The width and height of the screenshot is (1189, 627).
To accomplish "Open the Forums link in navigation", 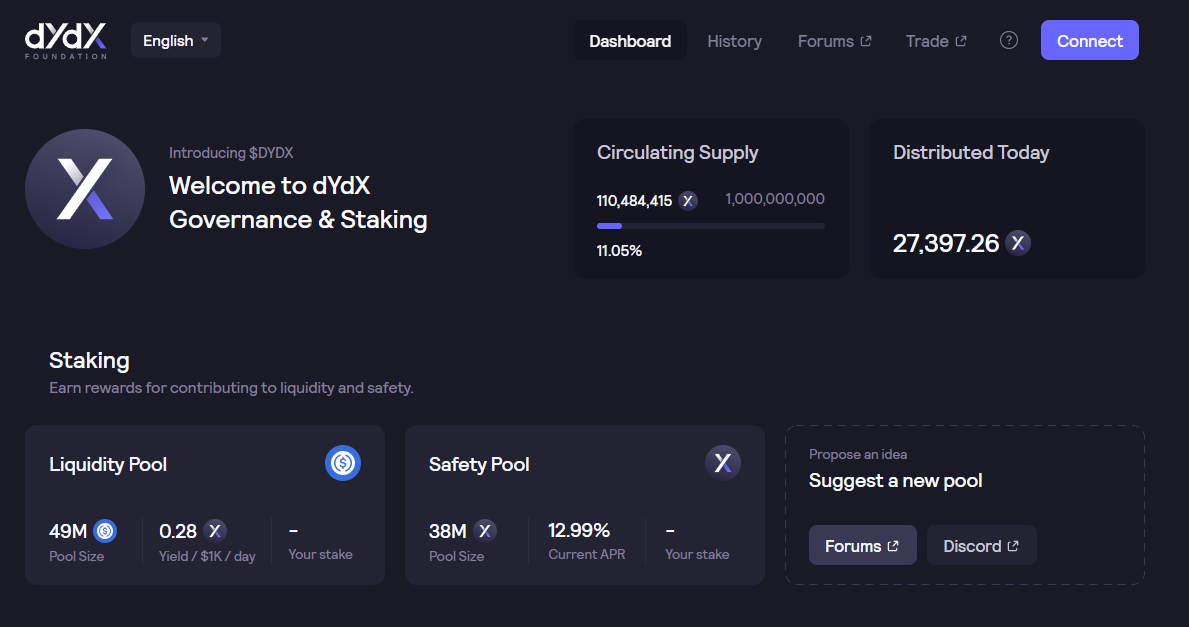I will click(834, 41).
